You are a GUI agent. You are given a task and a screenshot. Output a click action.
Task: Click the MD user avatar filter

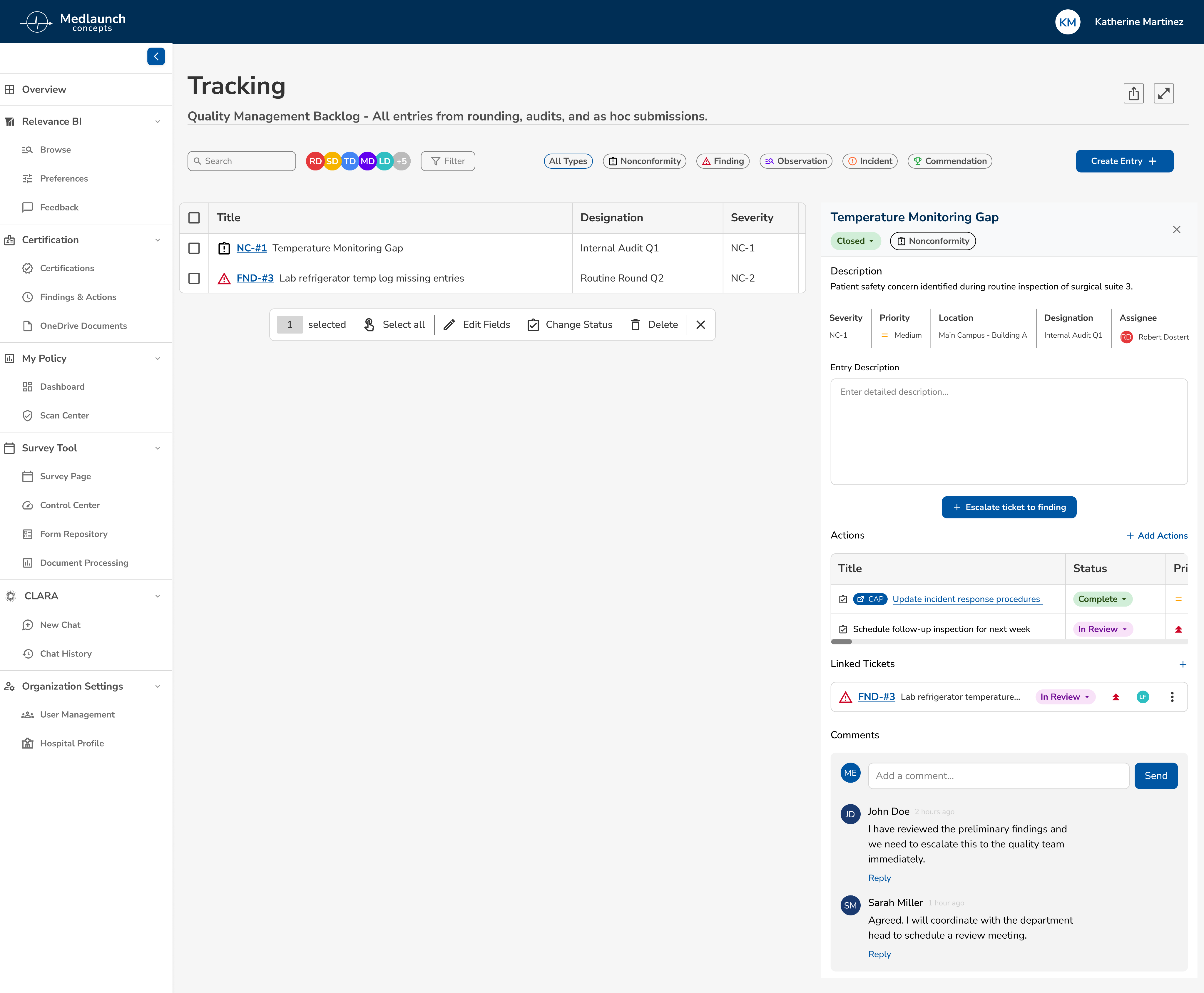click(367, 161)
